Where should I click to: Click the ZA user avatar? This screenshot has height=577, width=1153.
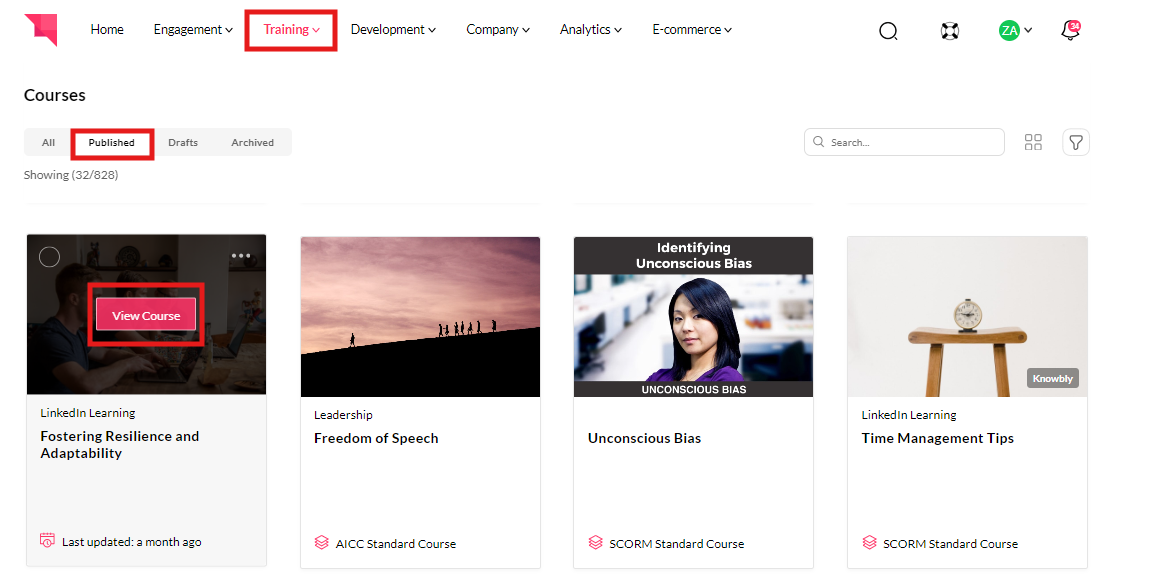tap(1009, 30)
